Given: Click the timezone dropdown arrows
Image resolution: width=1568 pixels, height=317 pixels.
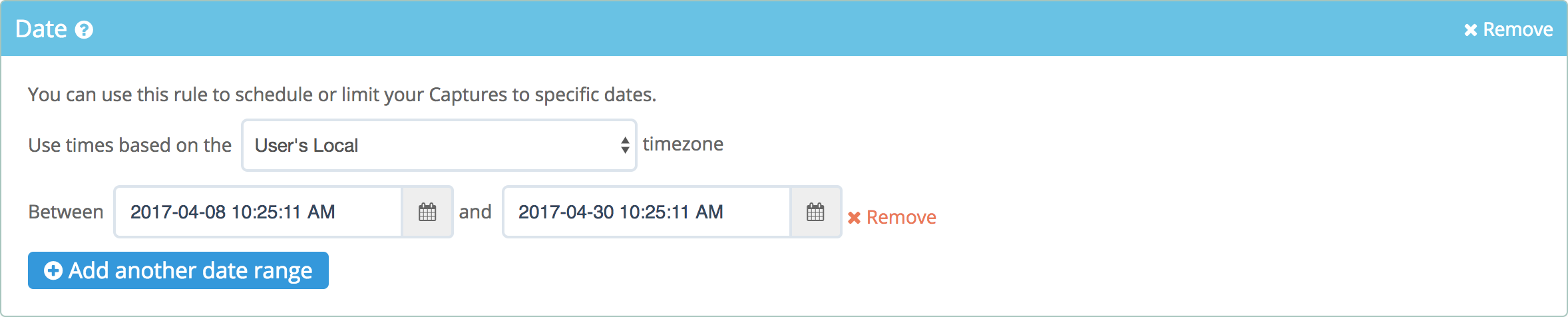Looking at the screenshot, I should pos(625,145).
